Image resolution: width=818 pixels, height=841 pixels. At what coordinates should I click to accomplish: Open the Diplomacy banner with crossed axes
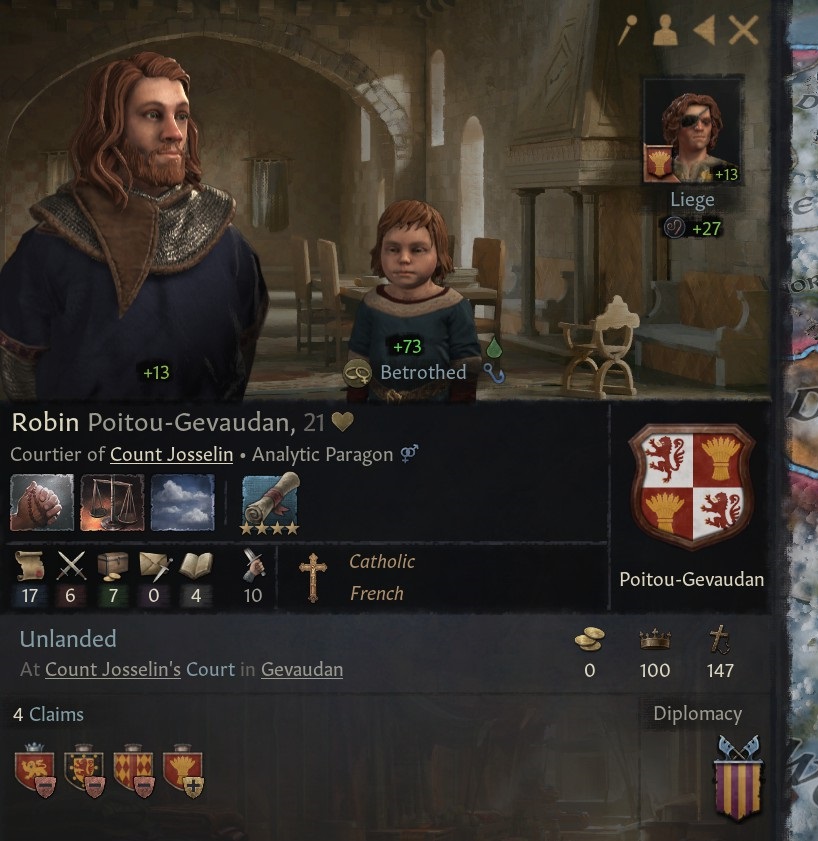[x=739, y=778]
